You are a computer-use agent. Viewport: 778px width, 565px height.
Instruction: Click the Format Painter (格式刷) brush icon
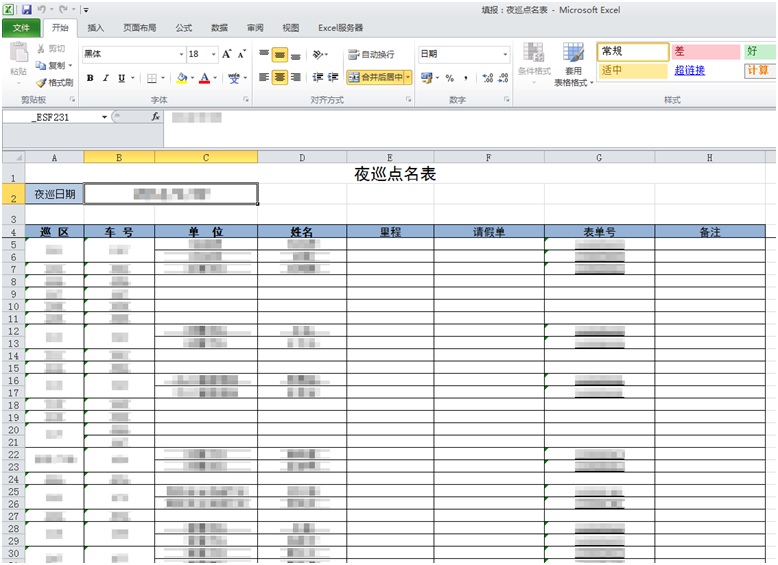(41, 83)
